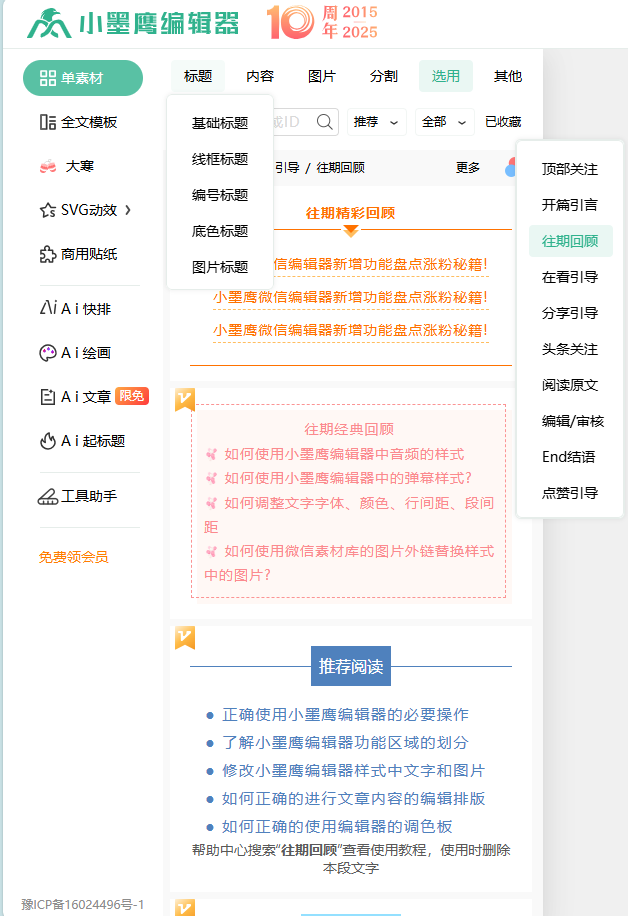
Task: Select 线框标题 from the dropdown menu
Action: (x=220, y=159)
